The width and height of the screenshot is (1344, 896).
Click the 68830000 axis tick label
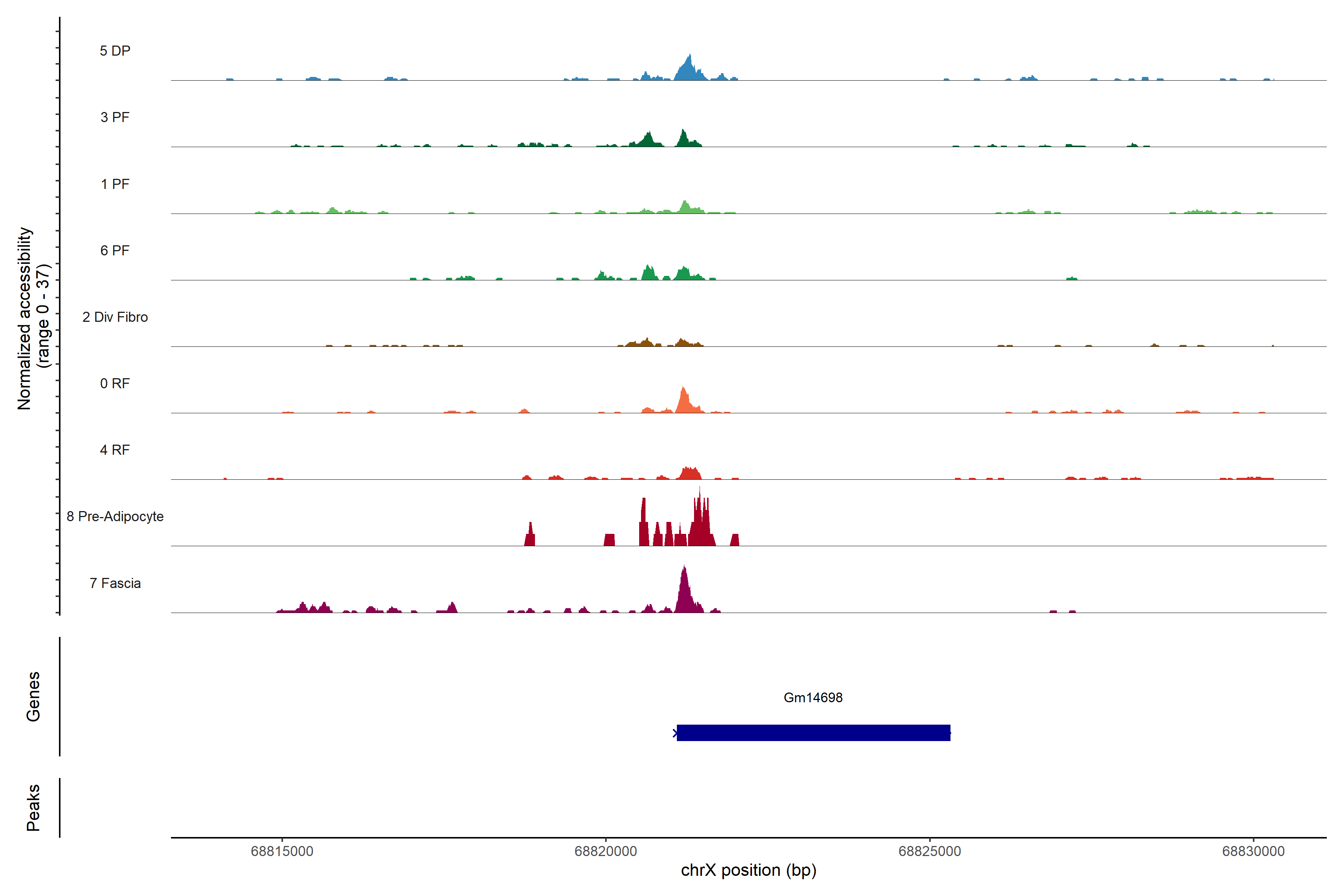tap(1253, 851)
